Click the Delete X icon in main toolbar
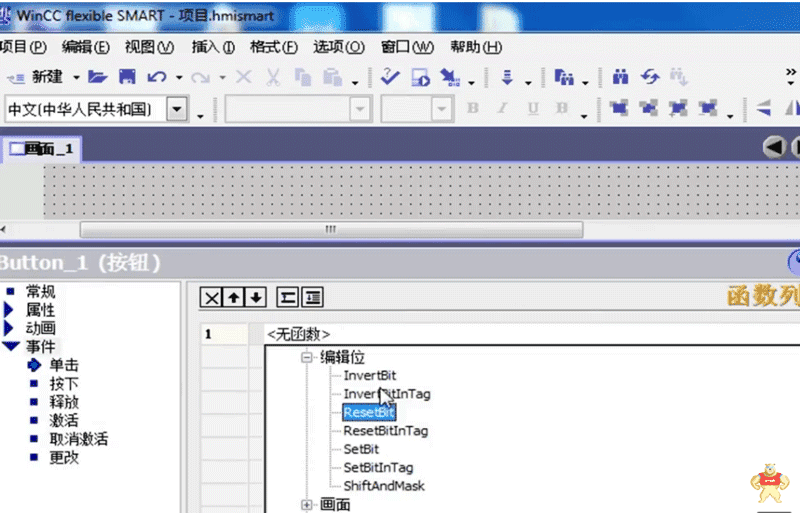The height and width of the screenshot is (513, 800). click(x=243, y=77)
